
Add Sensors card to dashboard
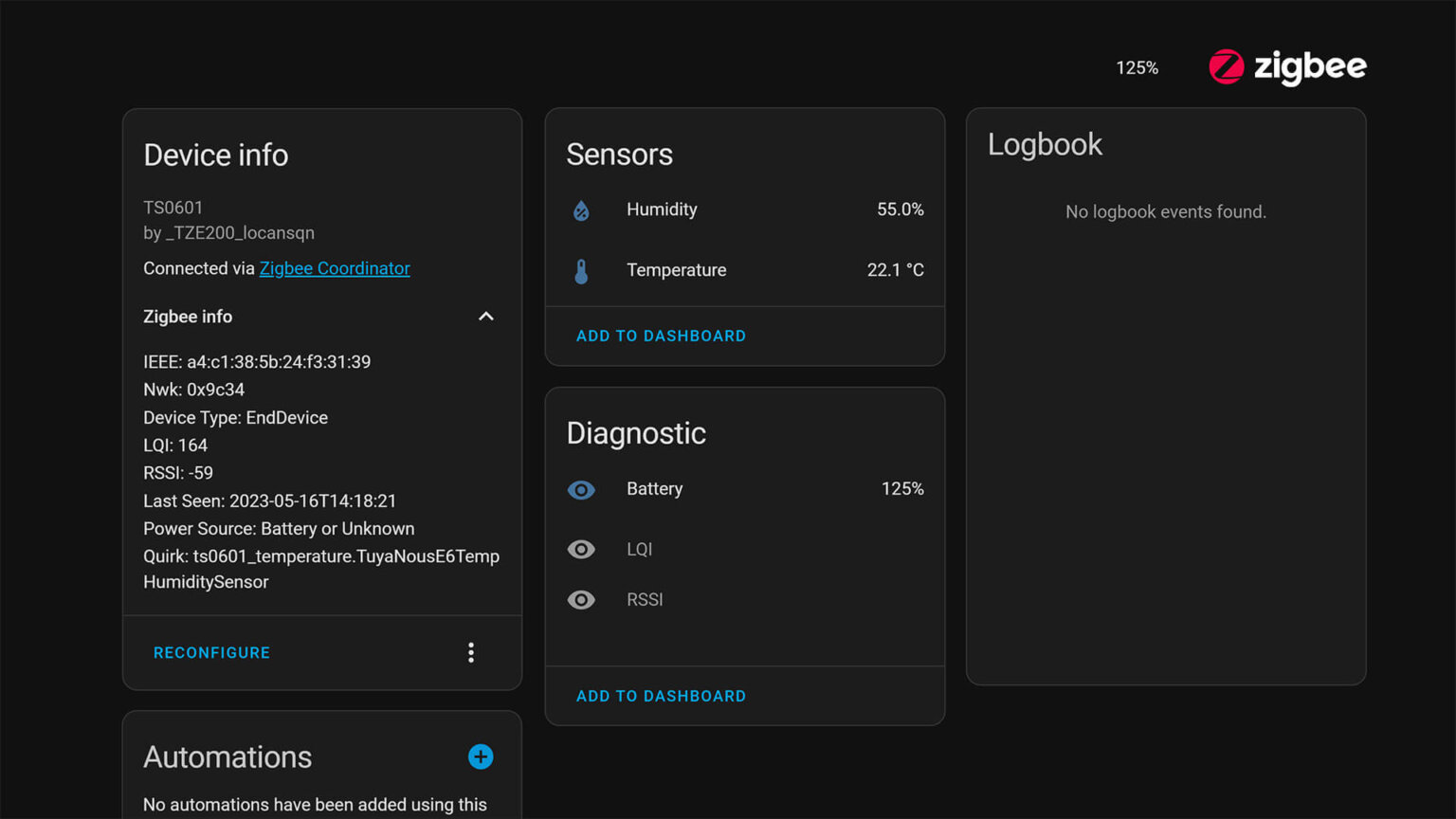661,336
